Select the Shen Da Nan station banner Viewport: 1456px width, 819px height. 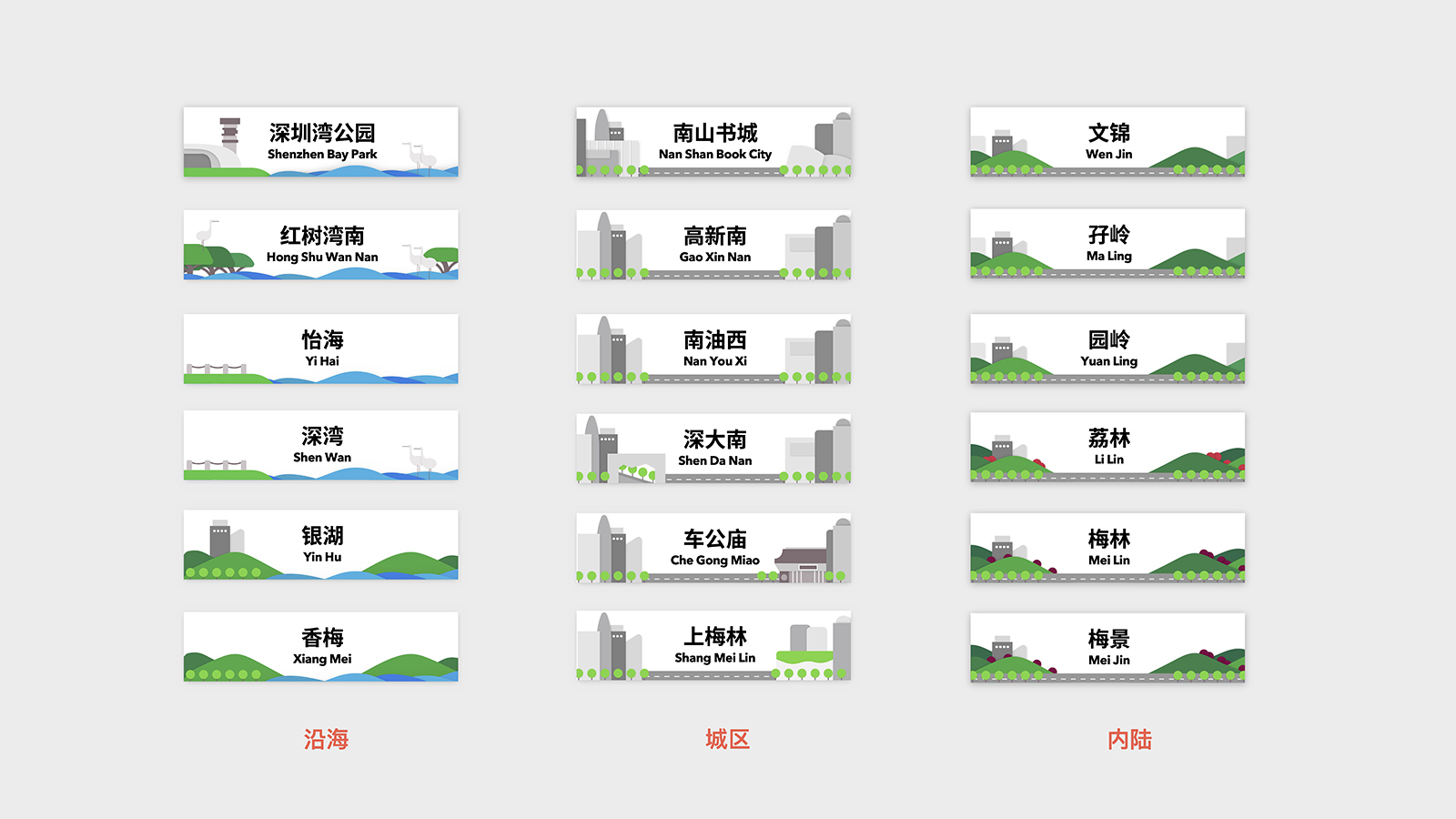click(713, 448)
